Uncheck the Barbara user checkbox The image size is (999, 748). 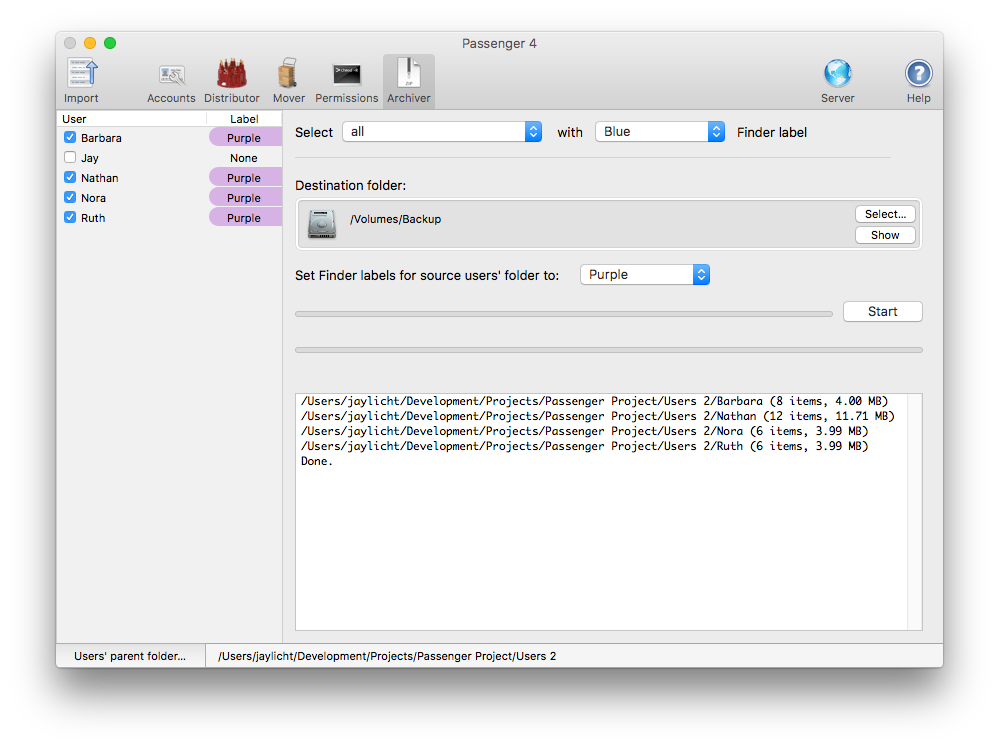pos(70,138)
